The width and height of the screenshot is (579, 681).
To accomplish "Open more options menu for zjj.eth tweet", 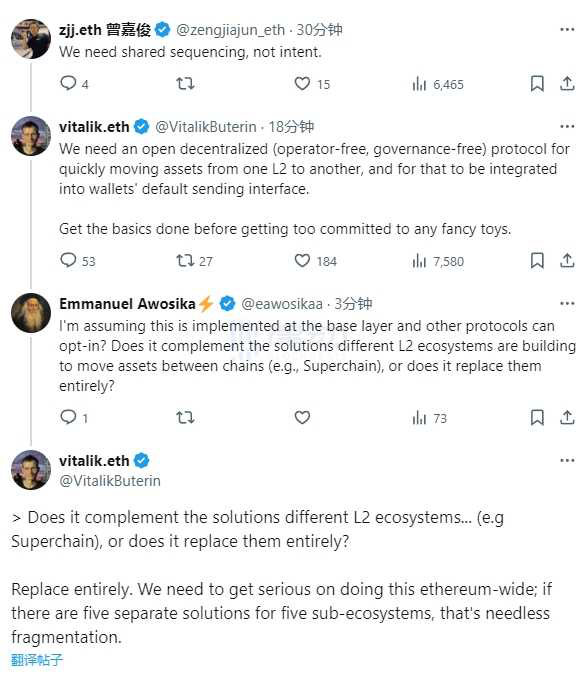I will click(x=567, y=30).
